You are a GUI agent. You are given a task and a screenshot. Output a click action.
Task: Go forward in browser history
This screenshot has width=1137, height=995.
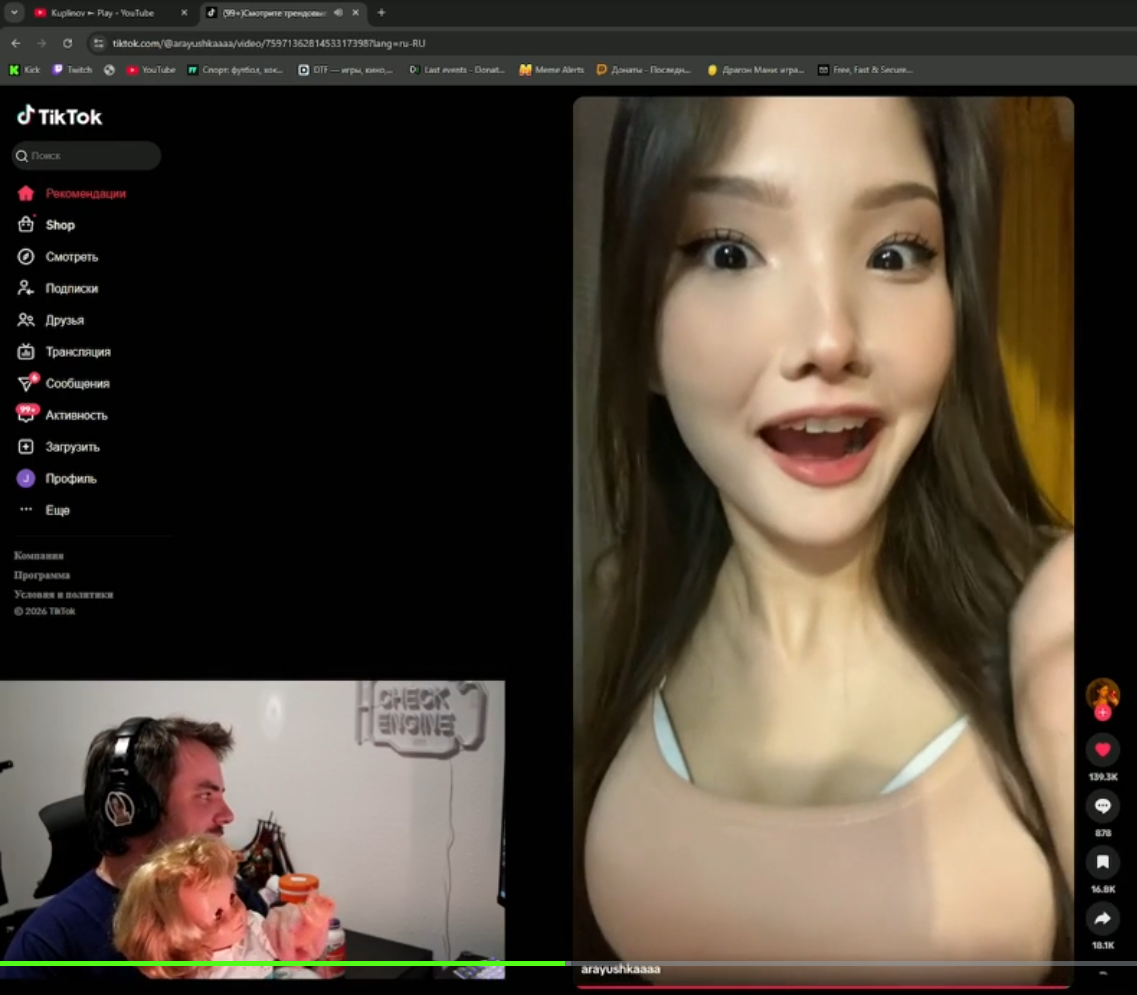pos(41,44)
